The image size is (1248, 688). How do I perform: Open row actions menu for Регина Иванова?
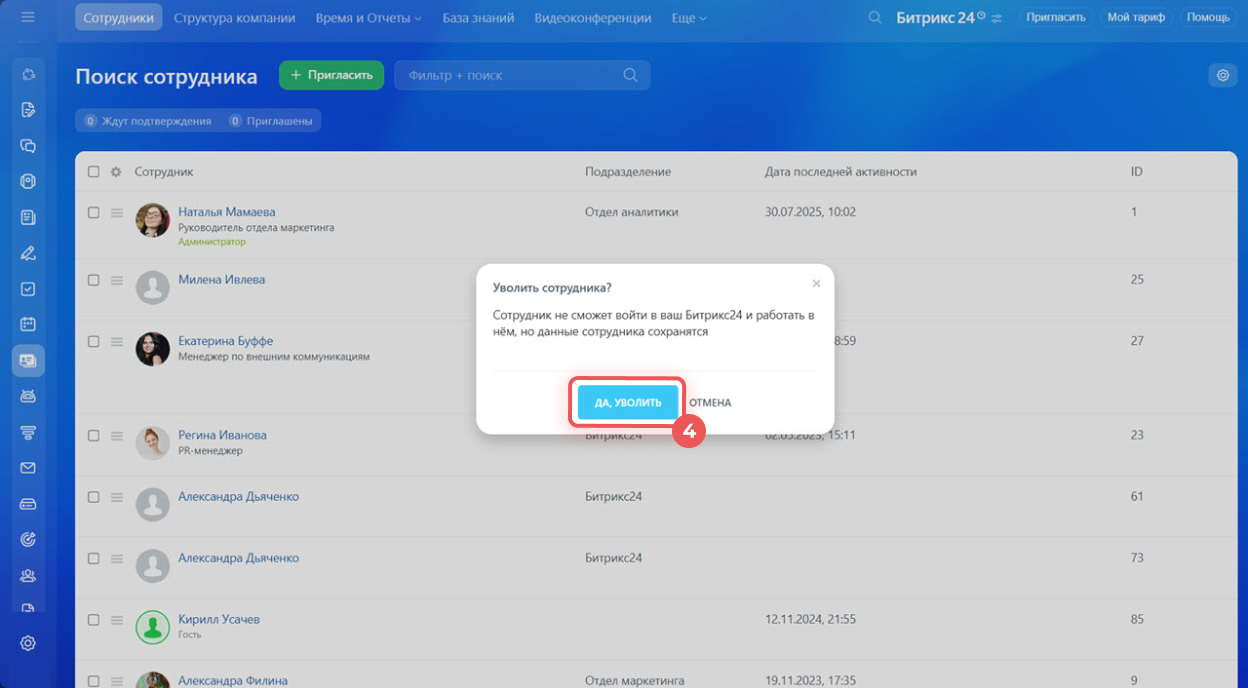[116, 435]
